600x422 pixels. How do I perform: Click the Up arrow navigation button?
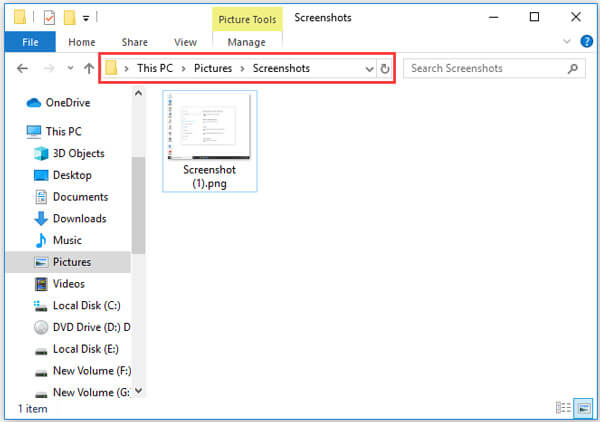pos(89,69)
